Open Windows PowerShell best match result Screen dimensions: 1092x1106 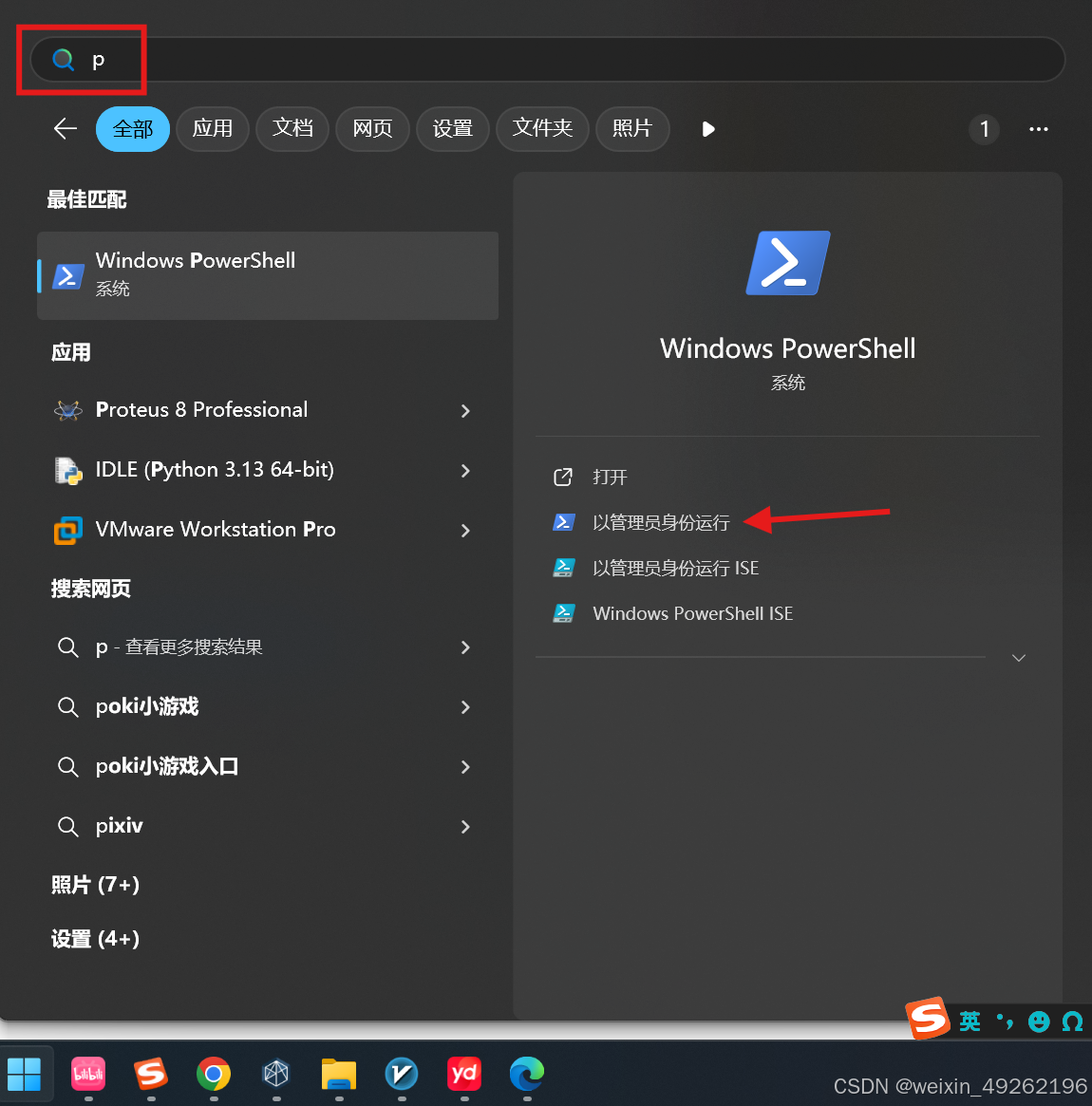tap(268, 275)
